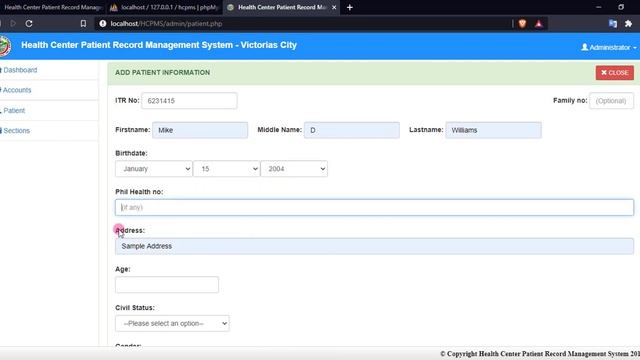The image size is (640, 360).
Task: Open the Civil Status dropdown
Action: point(172,323)
